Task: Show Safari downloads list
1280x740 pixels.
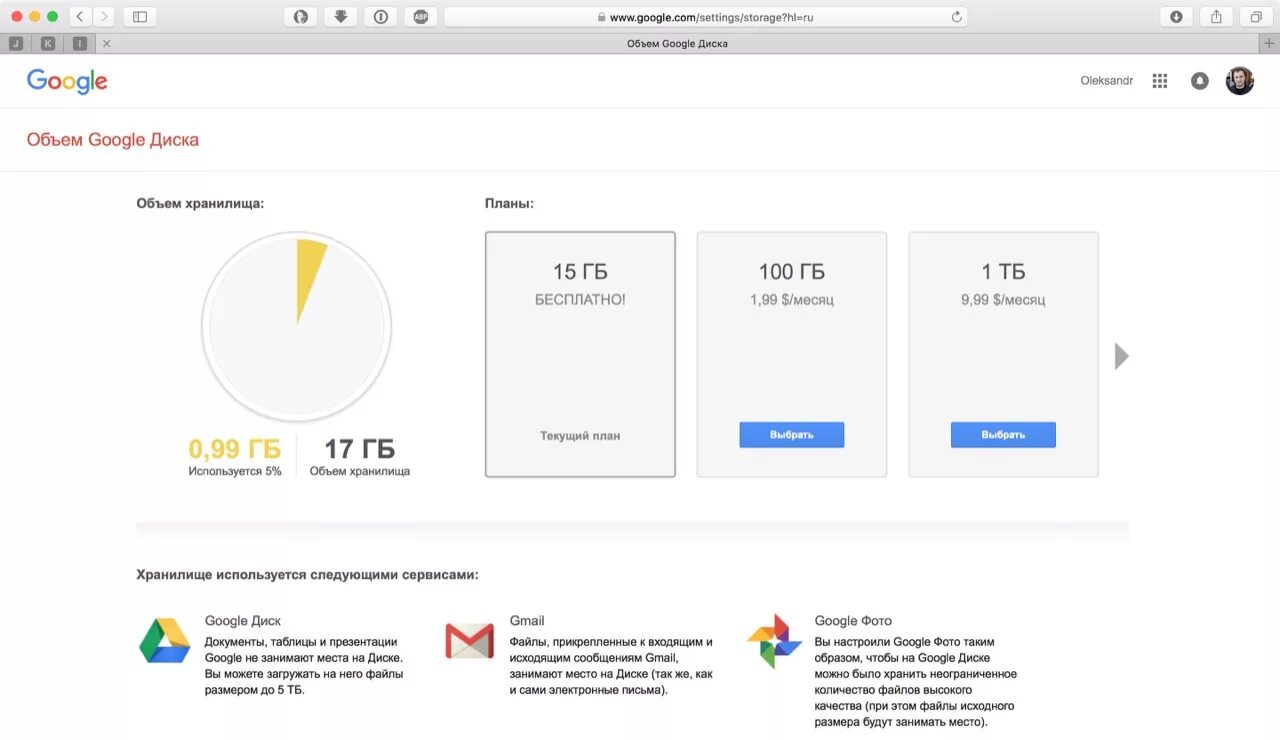Action: (x=1176, y=17)
